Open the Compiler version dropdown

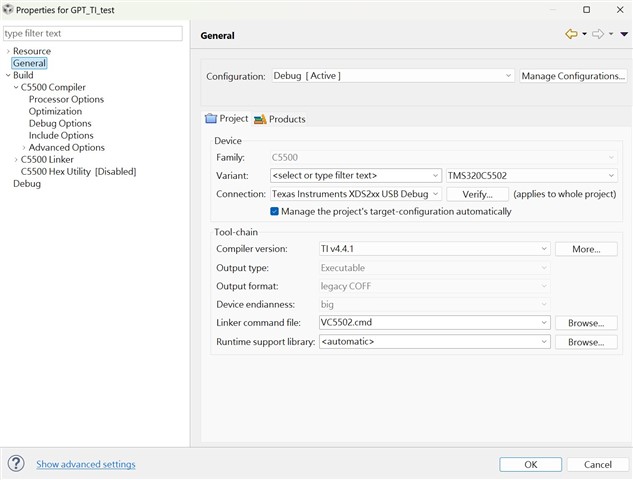point(434,249)
